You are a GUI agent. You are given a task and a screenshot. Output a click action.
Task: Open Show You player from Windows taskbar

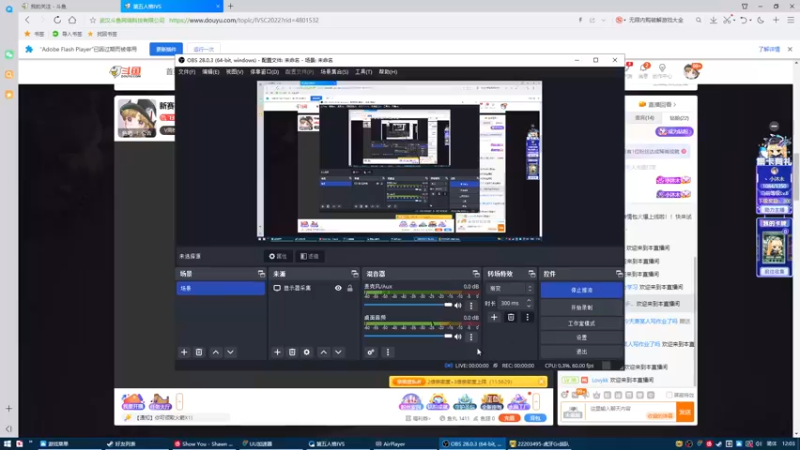(203, 444)
